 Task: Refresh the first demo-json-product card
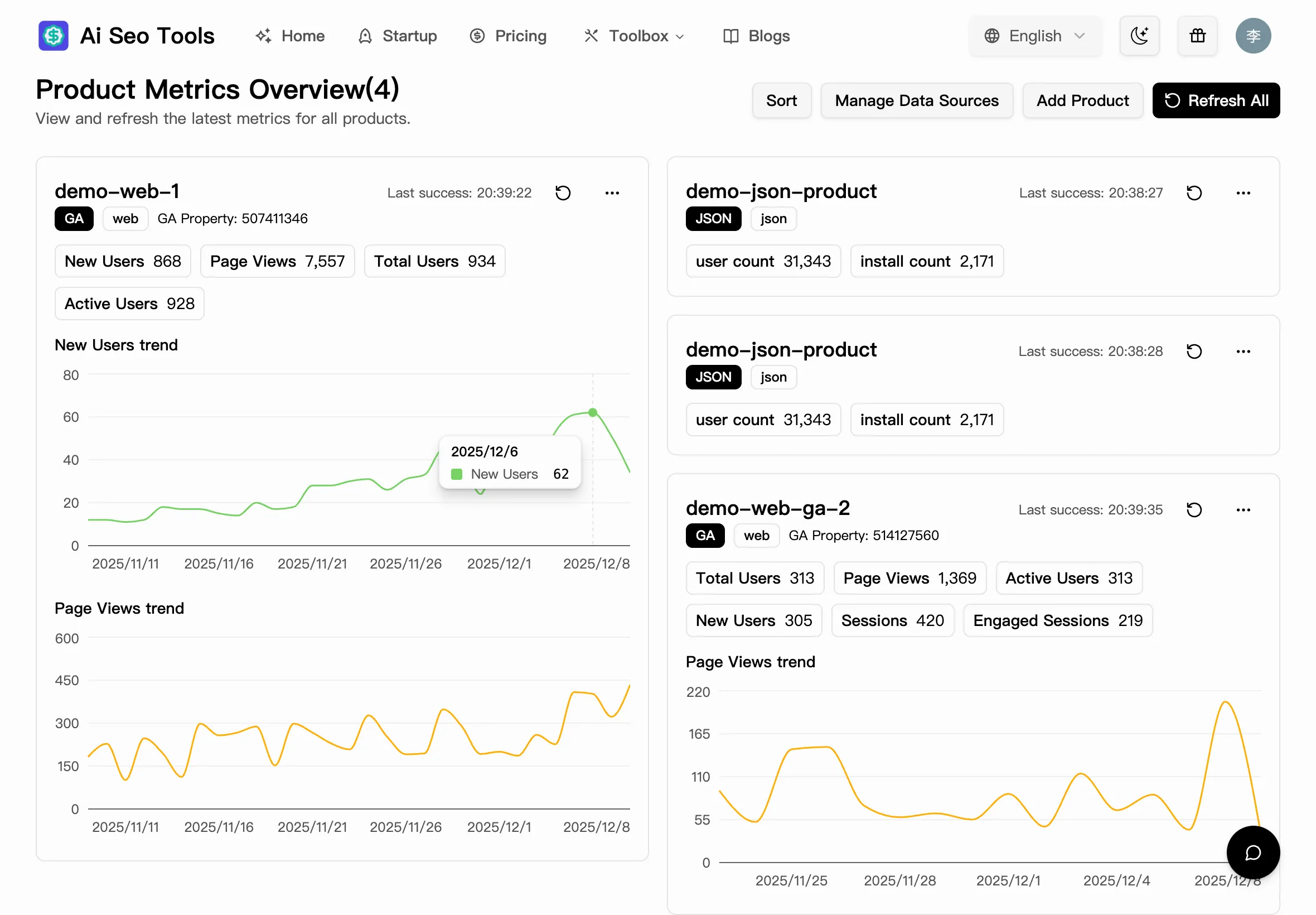pos(1194,192)
